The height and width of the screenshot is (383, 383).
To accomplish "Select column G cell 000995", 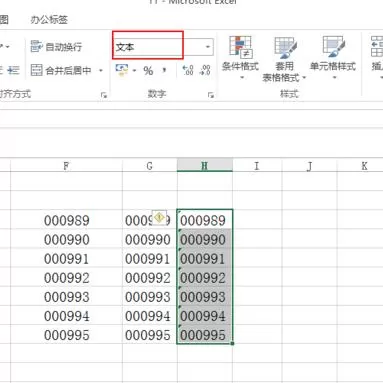I will click(150, 335).
